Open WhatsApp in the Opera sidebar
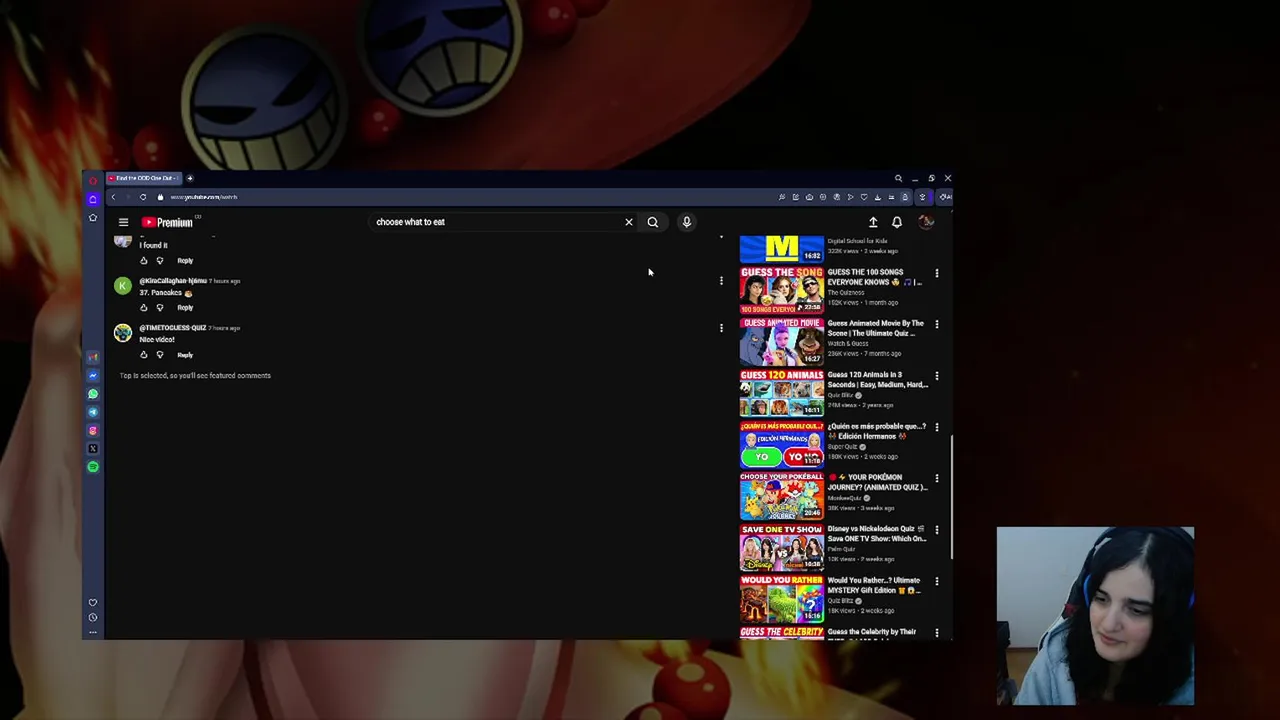Screen dimensions: 1280x720 point(93,394)
